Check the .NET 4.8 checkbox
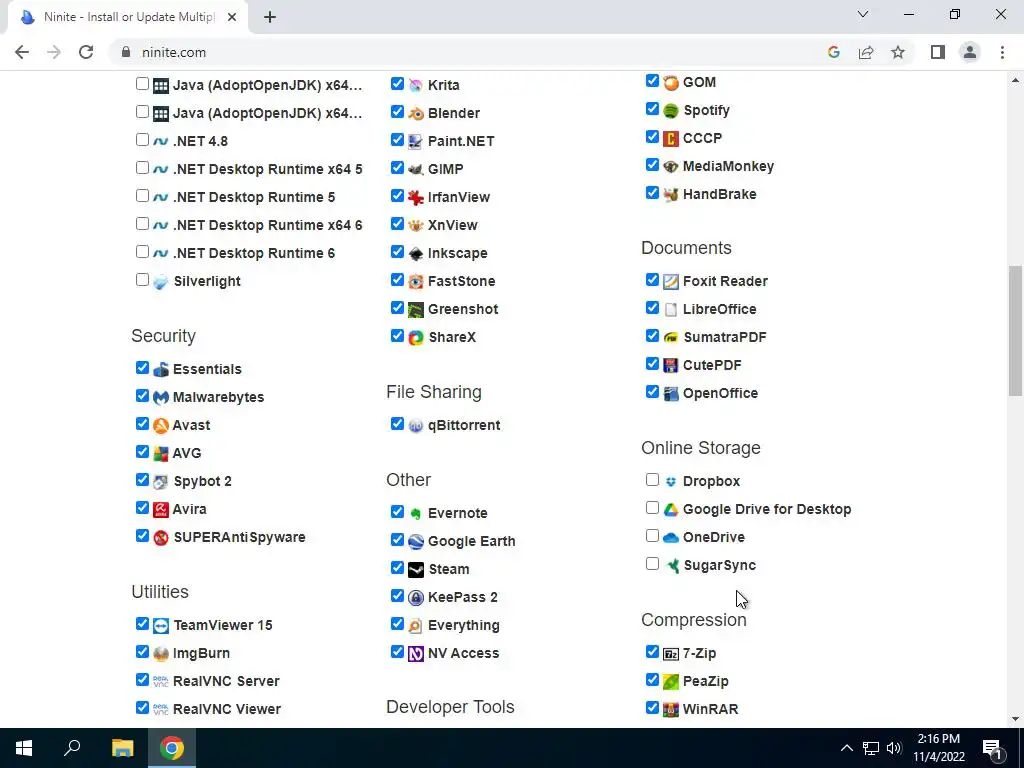Viewport: 1024px width, 768px height. point(142,140)
